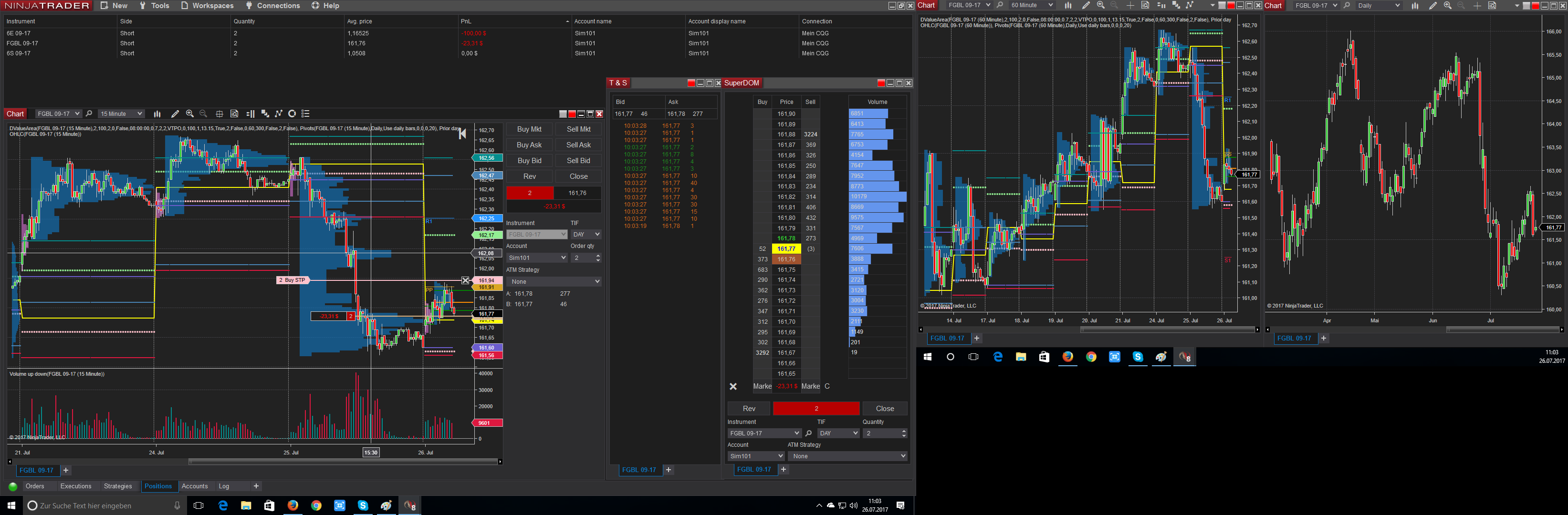Cancel the Buy STP order with its X marker
1568x515 pixels.
[466, 280]
